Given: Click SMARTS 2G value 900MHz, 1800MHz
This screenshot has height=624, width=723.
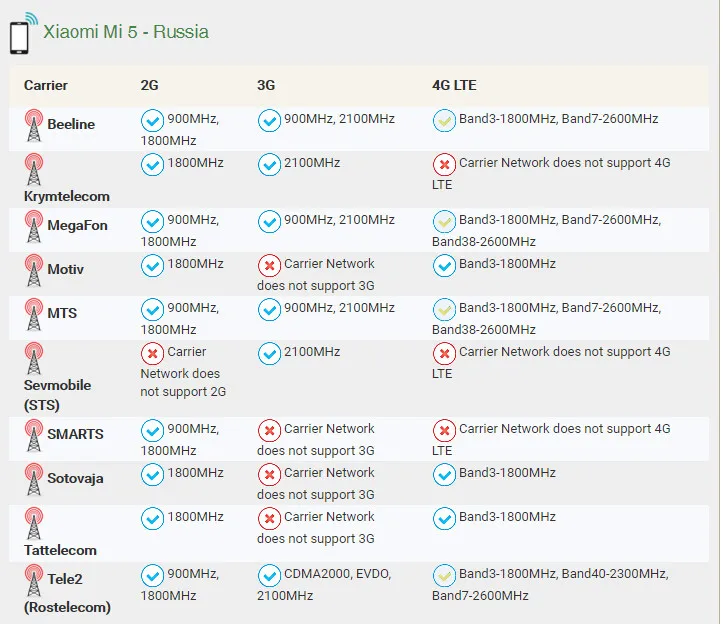Looking at the screenshot, I should 180,440.
